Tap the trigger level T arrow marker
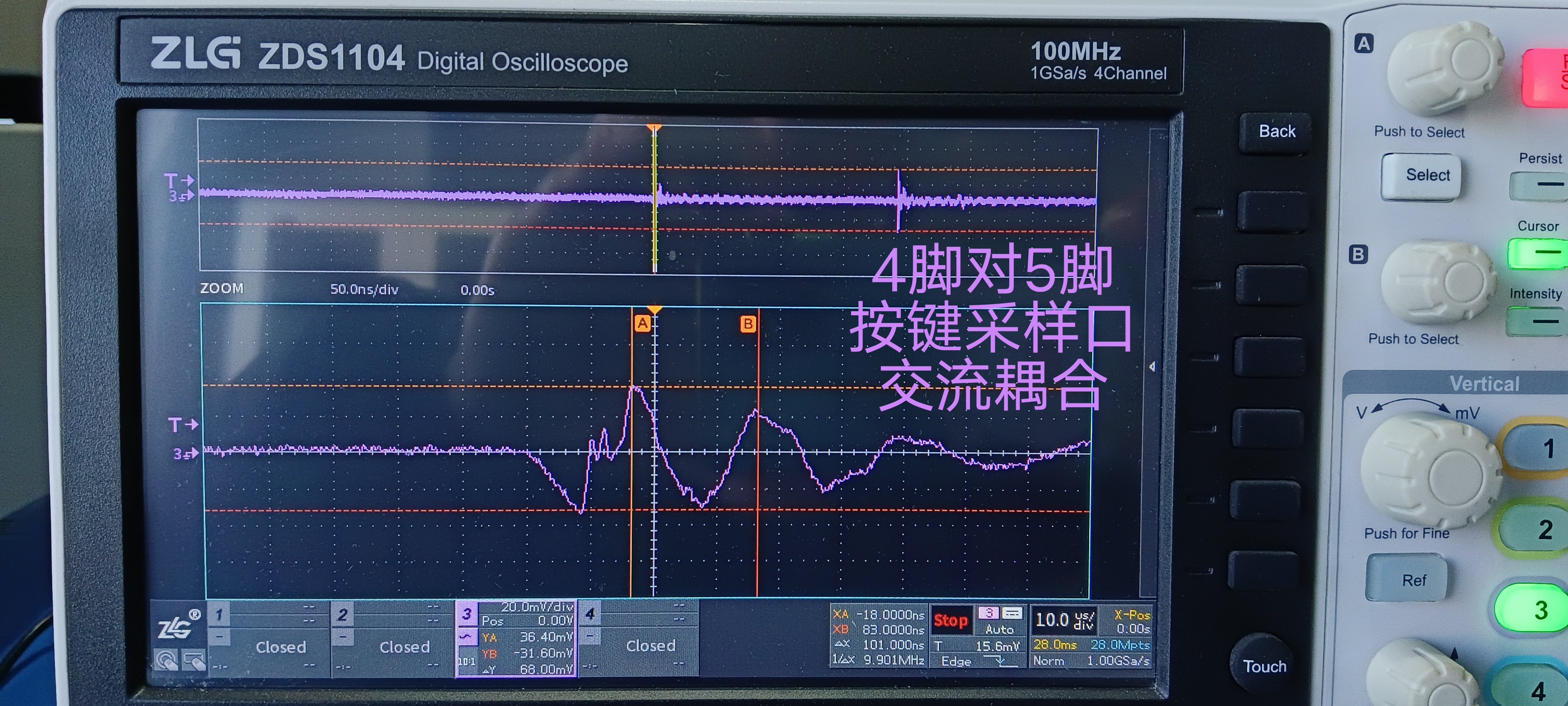 pos(183,424)
